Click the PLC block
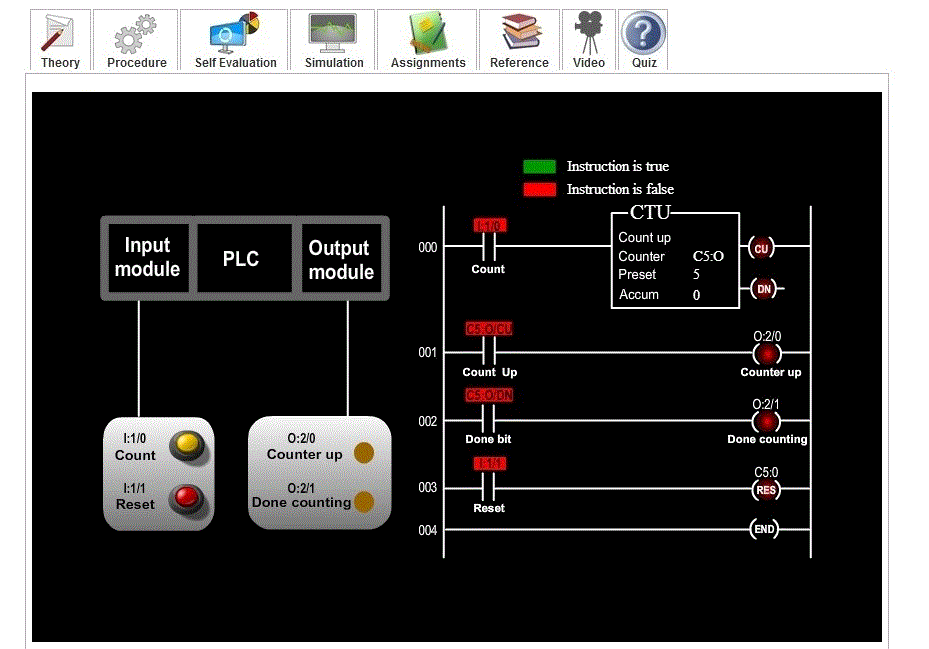 click(244, 258)
